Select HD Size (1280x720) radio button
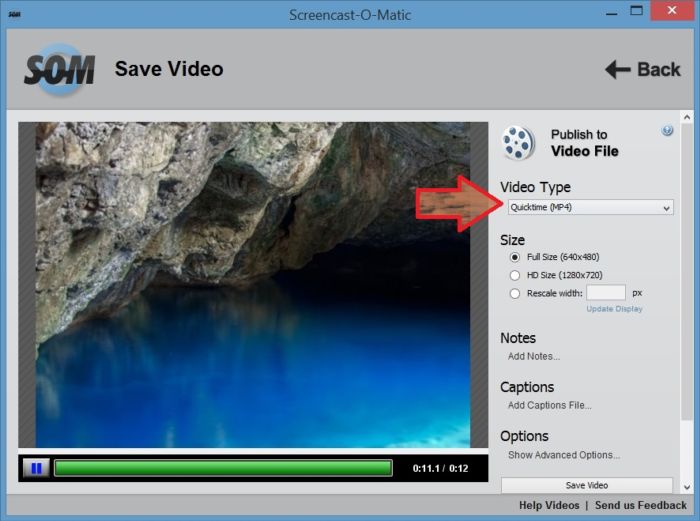Image resolution: width=700 pixels, height=521 pixels. point(515,275)
